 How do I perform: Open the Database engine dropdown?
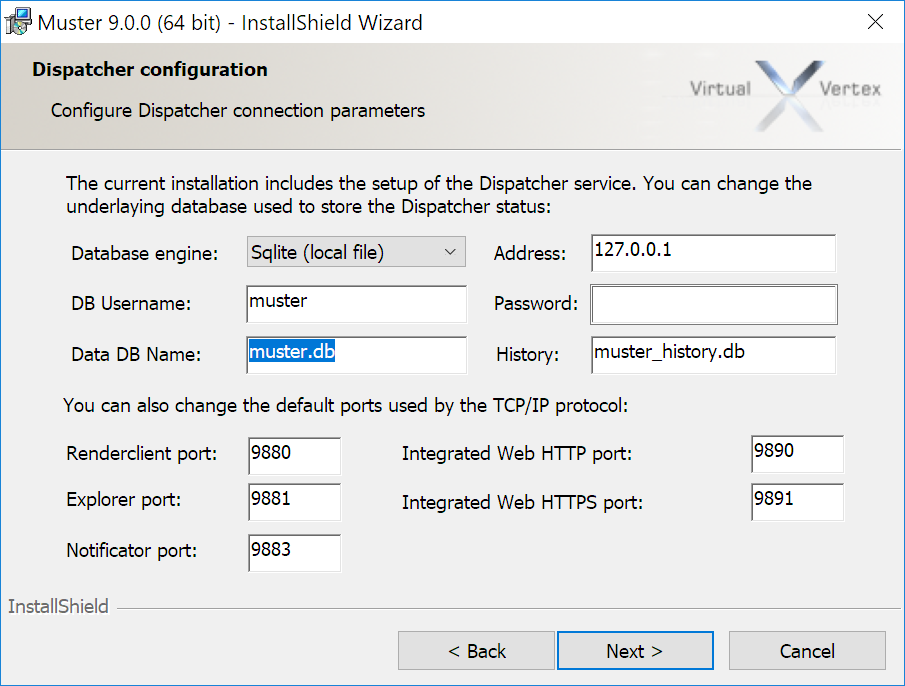pyautogui.click(x=355, y=252)
